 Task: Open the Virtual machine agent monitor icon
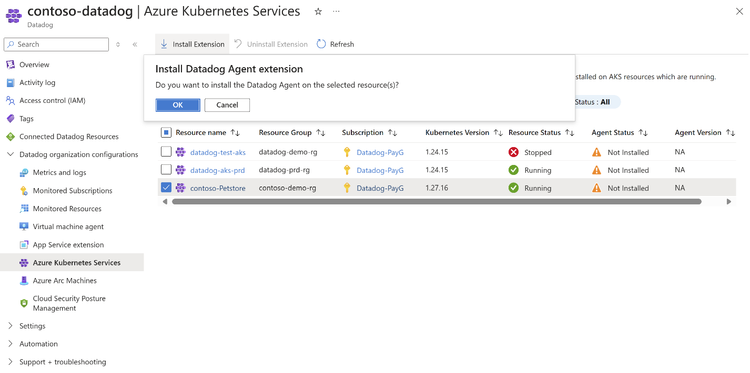pyautogui.click(x=24, y=227)
